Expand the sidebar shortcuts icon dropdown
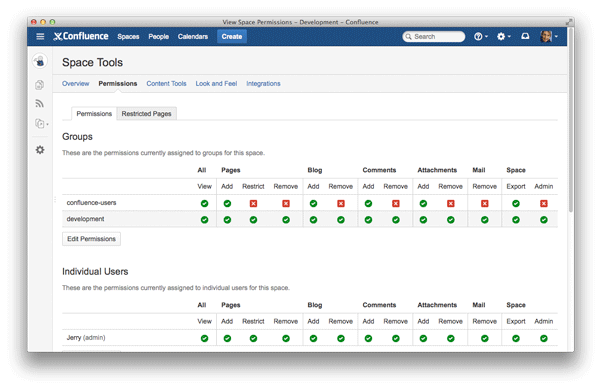 click(41, 124)
